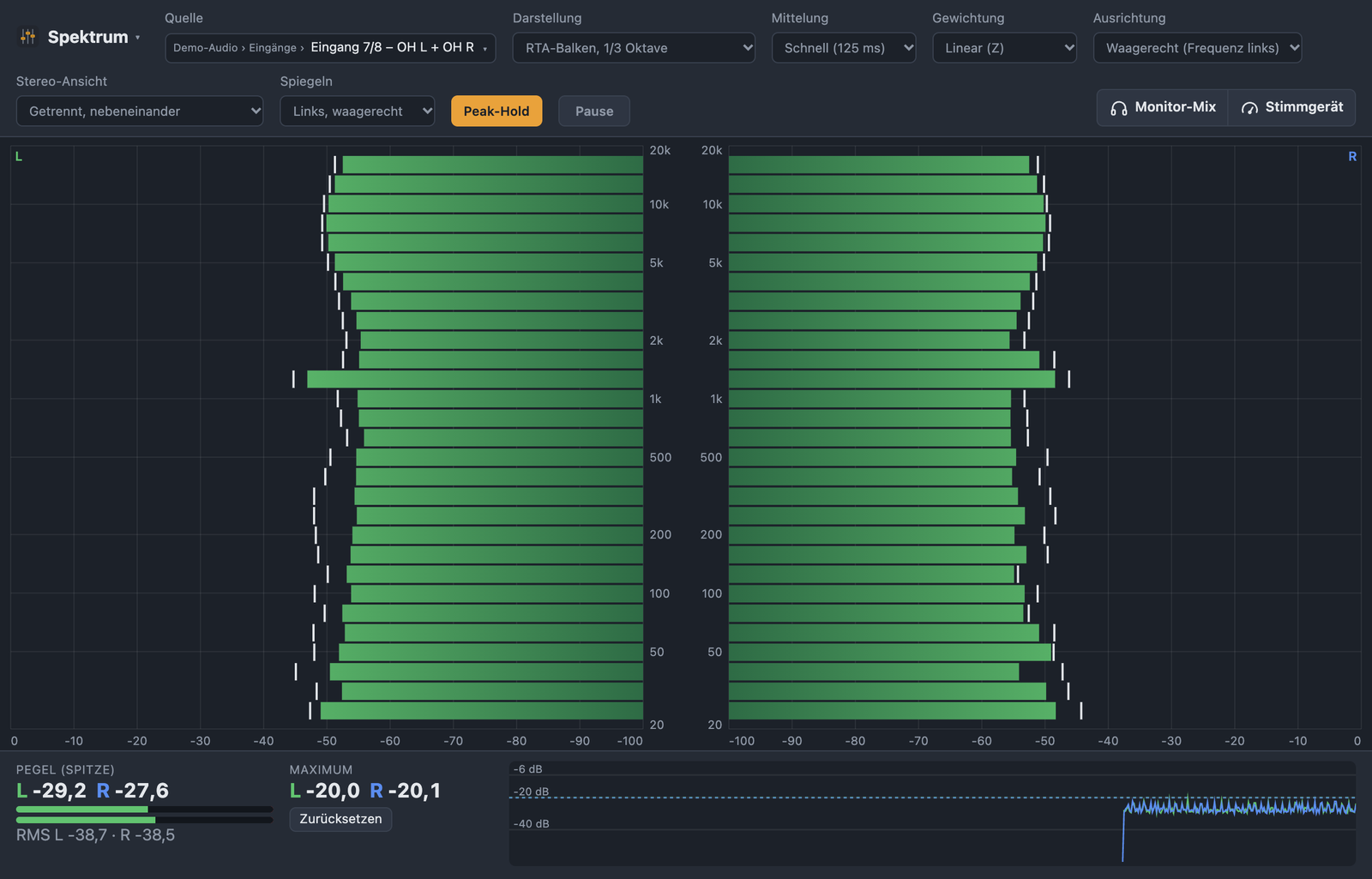Open the Quelle source selector Eingang 7/8

[330, 48]
